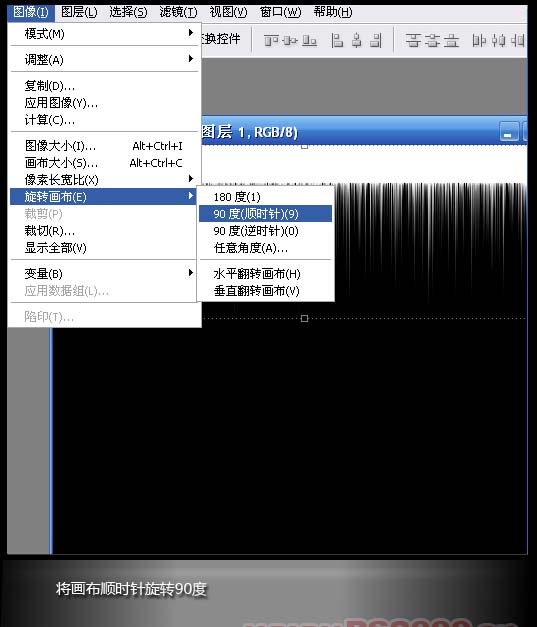Click the top-center transform handle
Viewport: 537px width, 627px height.
305,146
